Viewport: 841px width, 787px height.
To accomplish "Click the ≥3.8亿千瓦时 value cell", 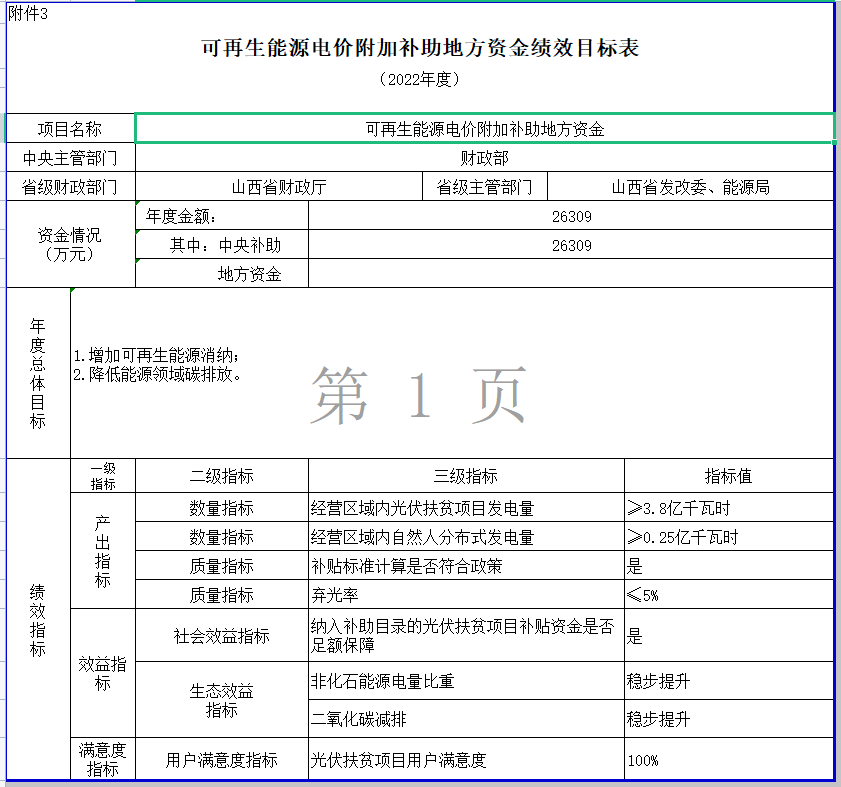I will coord(728,508).
